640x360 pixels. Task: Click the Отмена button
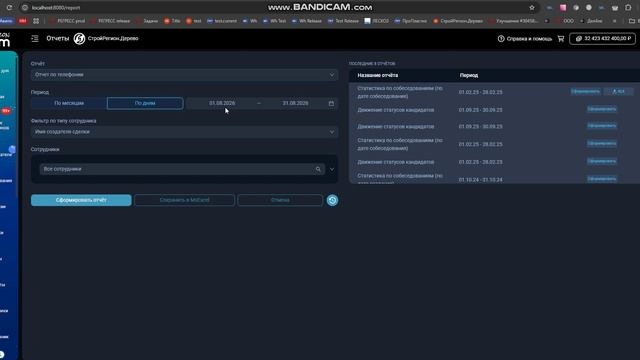(280, 200)
